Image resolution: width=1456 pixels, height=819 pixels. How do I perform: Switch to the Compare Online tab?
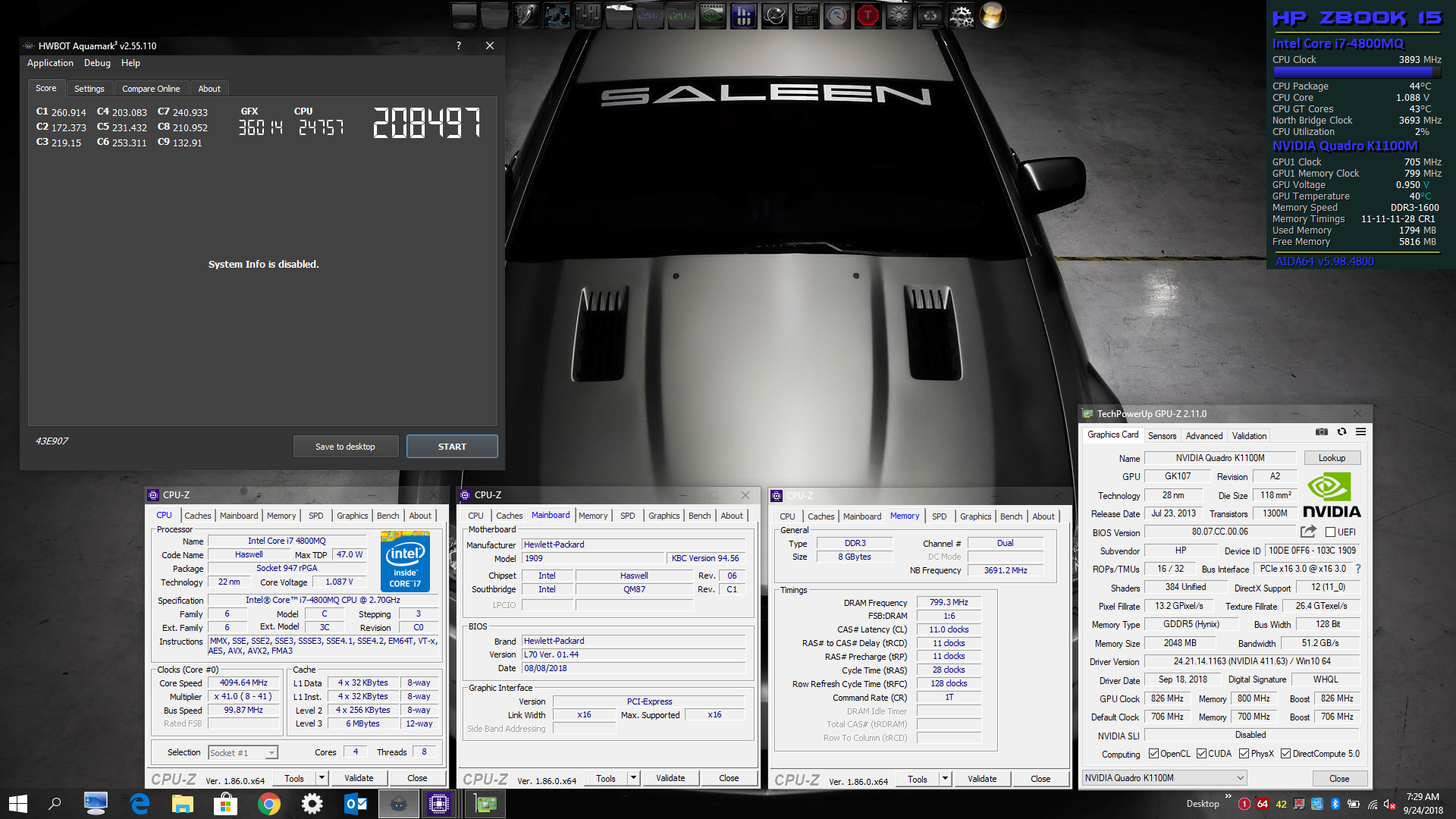(151, 89)
